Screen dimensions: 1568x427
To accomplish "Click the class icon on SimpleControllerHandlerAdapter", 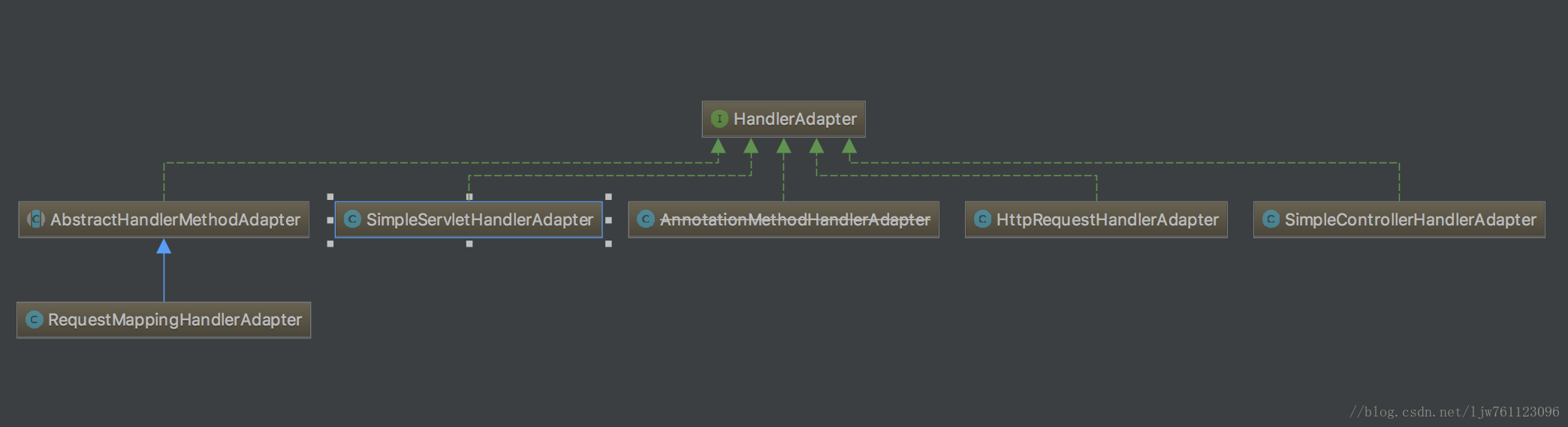I will 1271,220.
